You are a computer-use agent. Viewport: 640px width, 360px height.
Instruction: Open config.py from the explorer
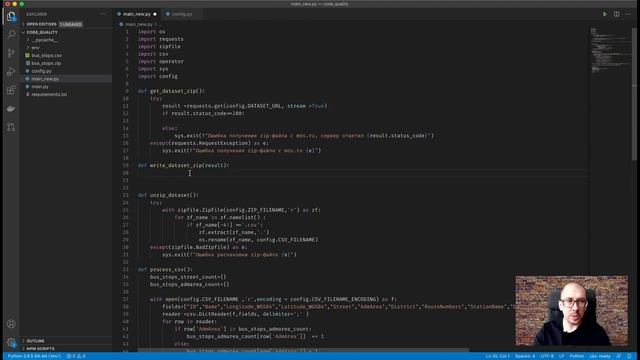[41, 71]
